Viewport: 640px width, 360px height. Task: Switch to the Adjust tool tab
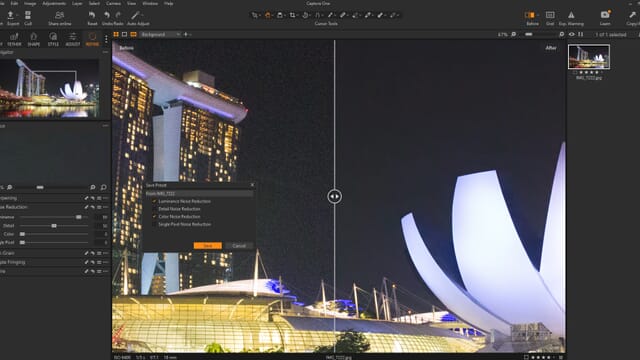click(73, 39)
